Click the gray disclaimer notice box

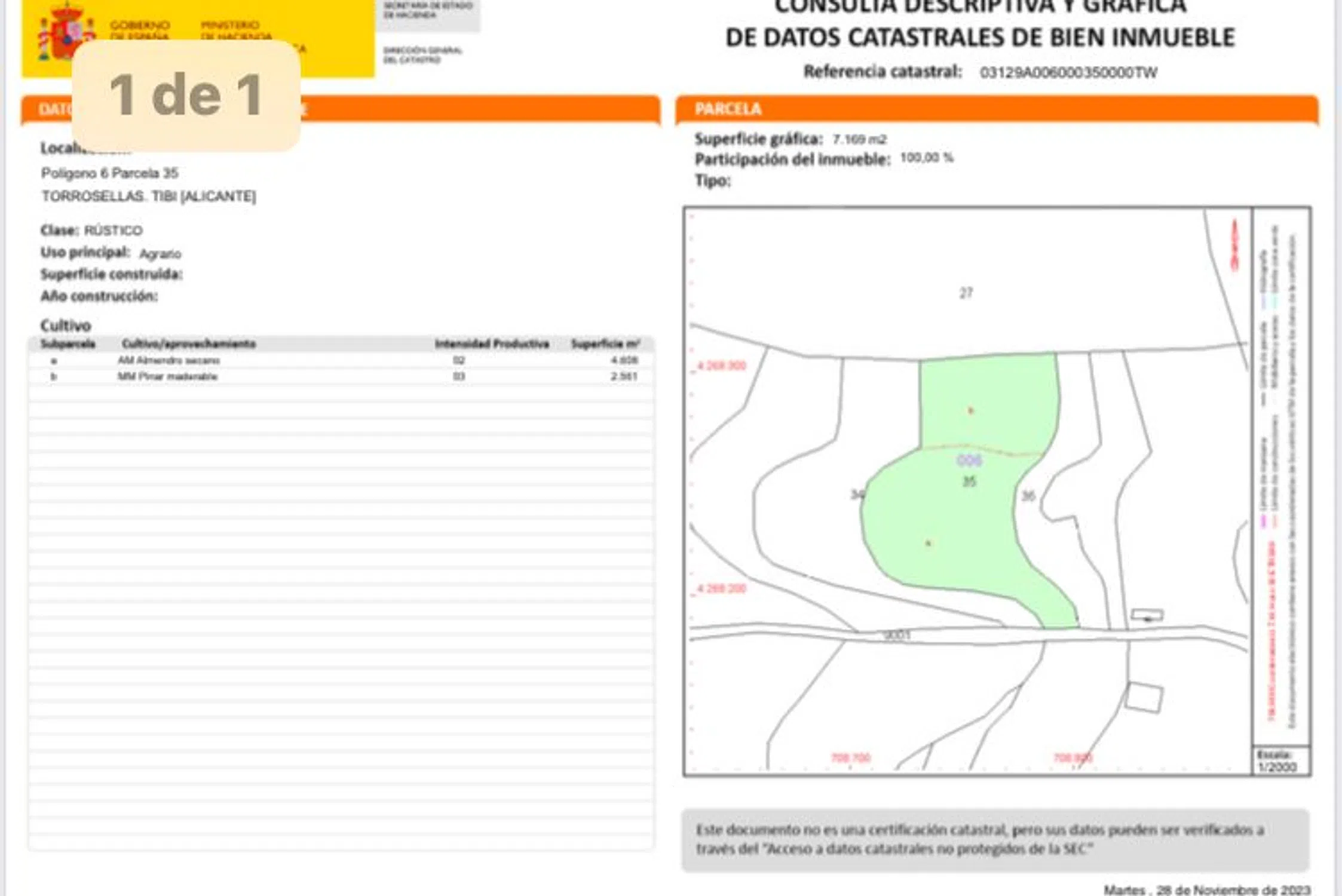(x=995, y=839)
